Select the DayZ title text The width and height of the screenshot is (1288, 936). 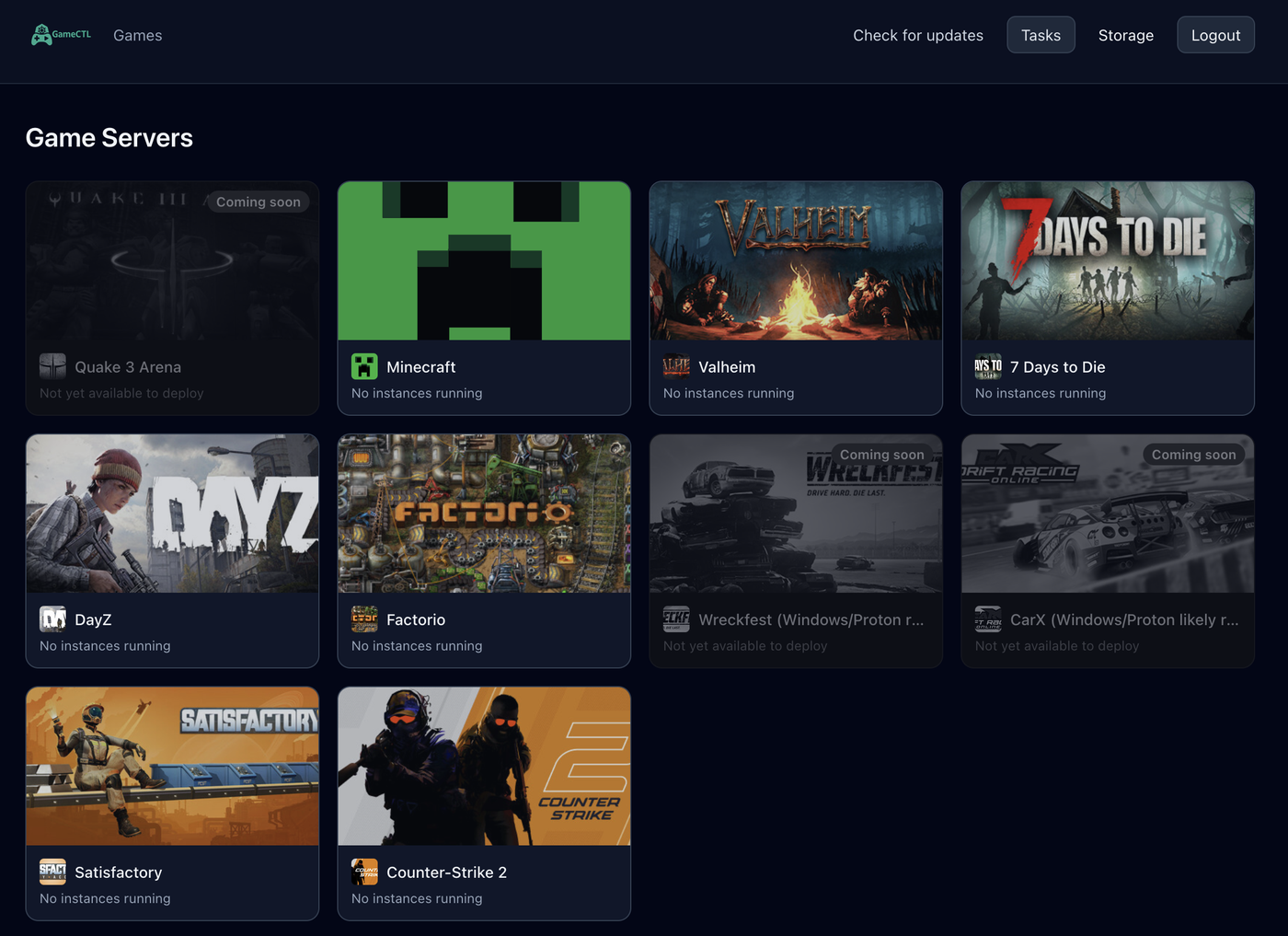[x=93, y=620]
